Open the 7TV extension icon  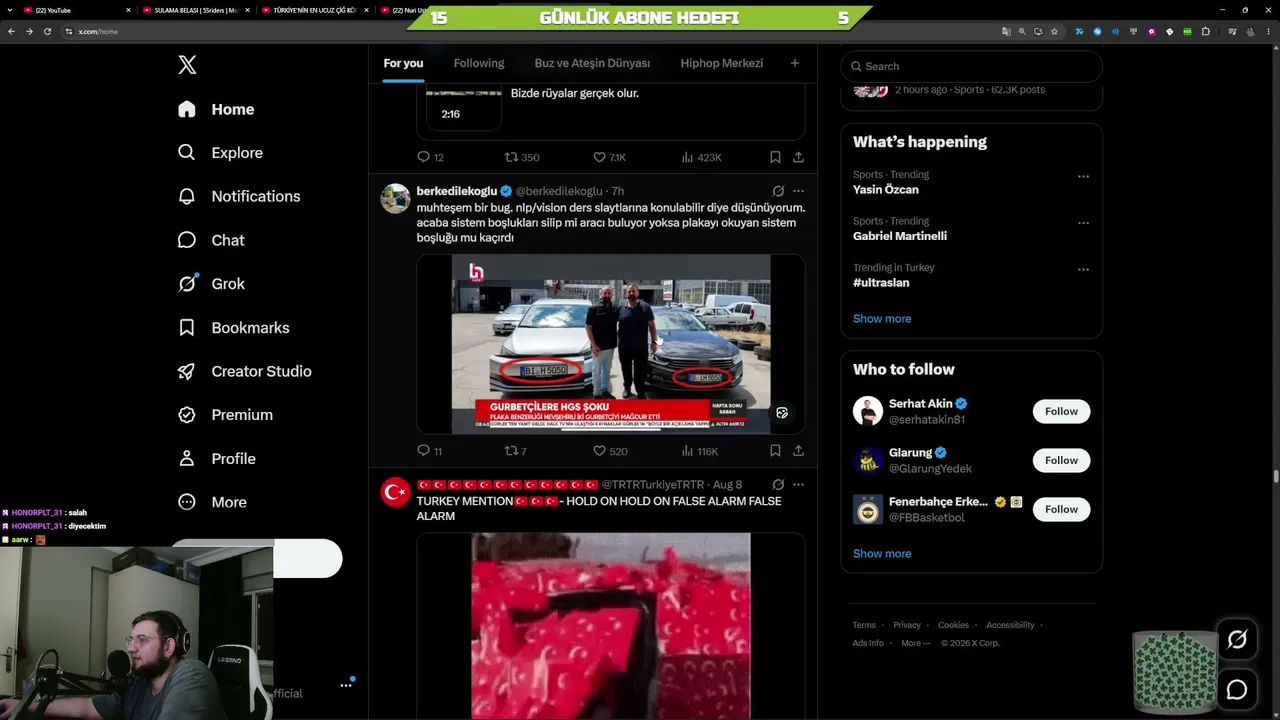pos(1079,31)
